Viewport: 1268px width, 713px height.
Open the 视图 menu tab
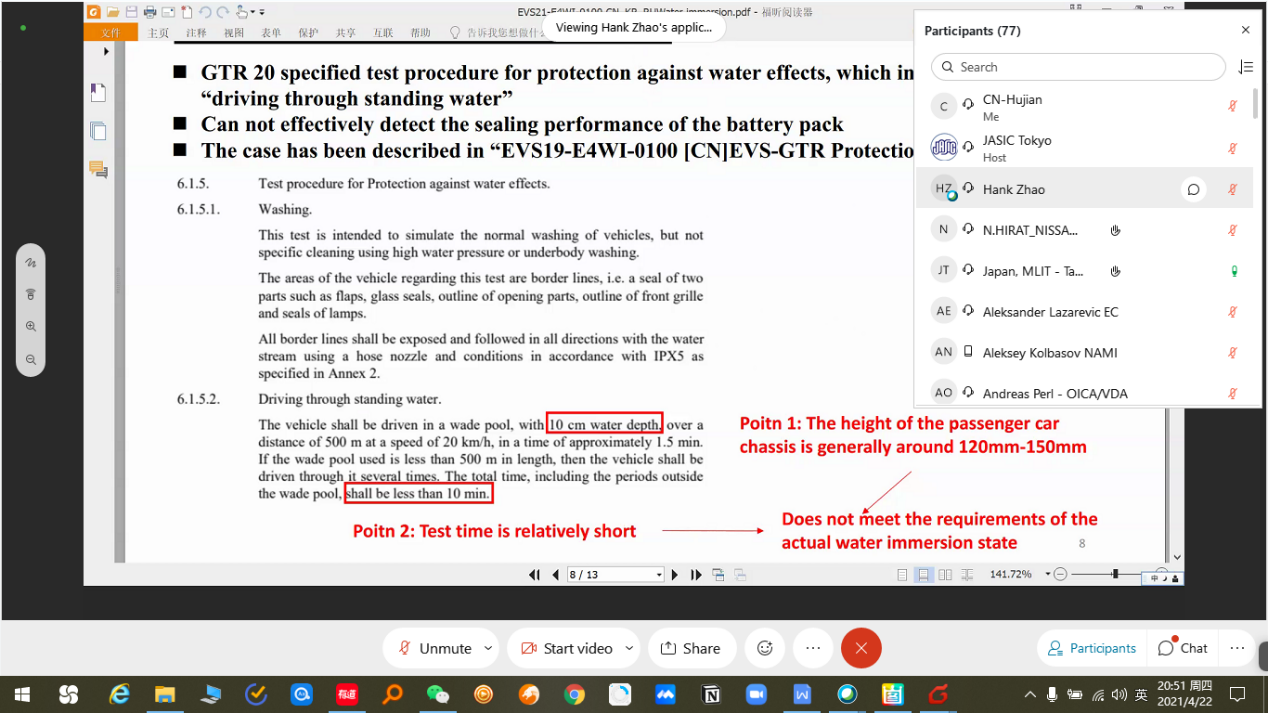point(234,33)
